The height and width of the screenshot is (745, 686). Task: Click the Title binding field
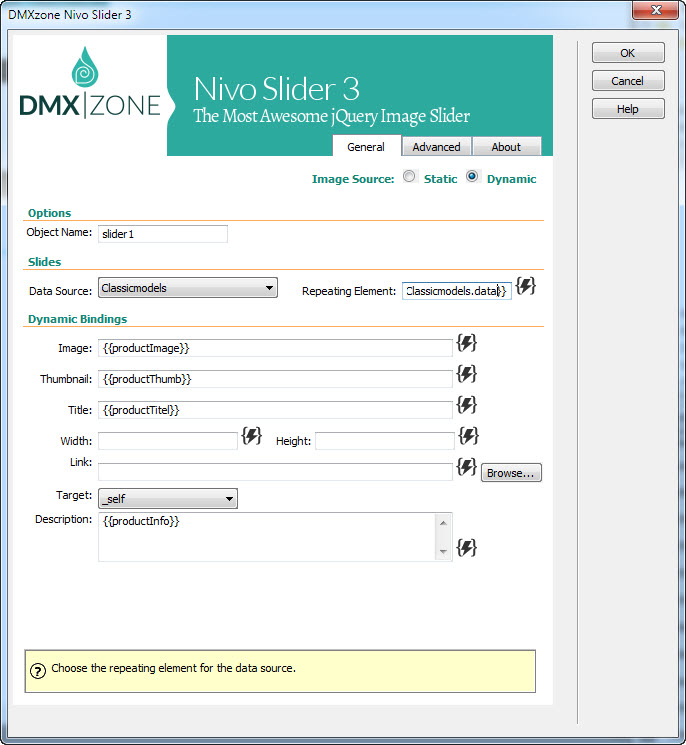point(275,410)
